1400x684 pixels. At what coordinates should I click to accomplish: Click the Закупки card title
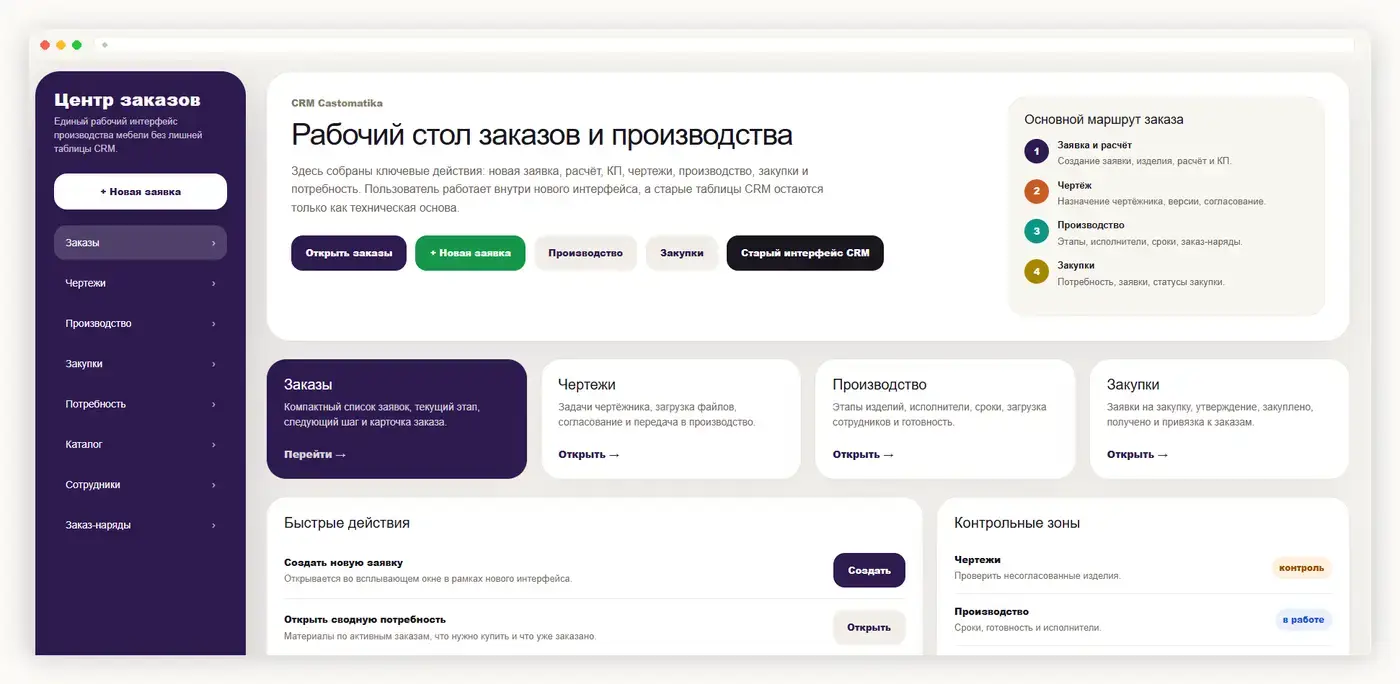[x=1133, y=384]
